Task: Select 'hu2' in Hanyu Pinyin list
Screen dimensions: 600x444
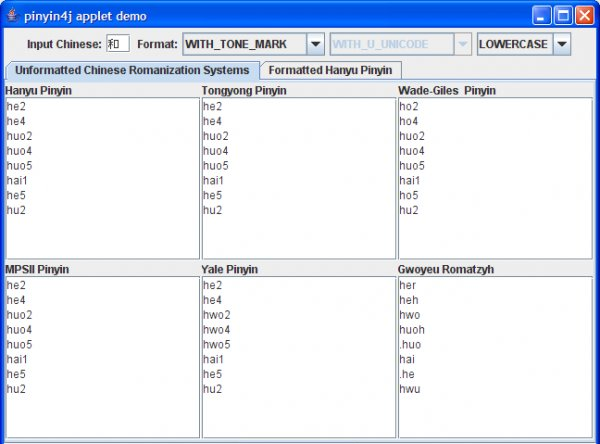Action: click(x=16, y=210)
